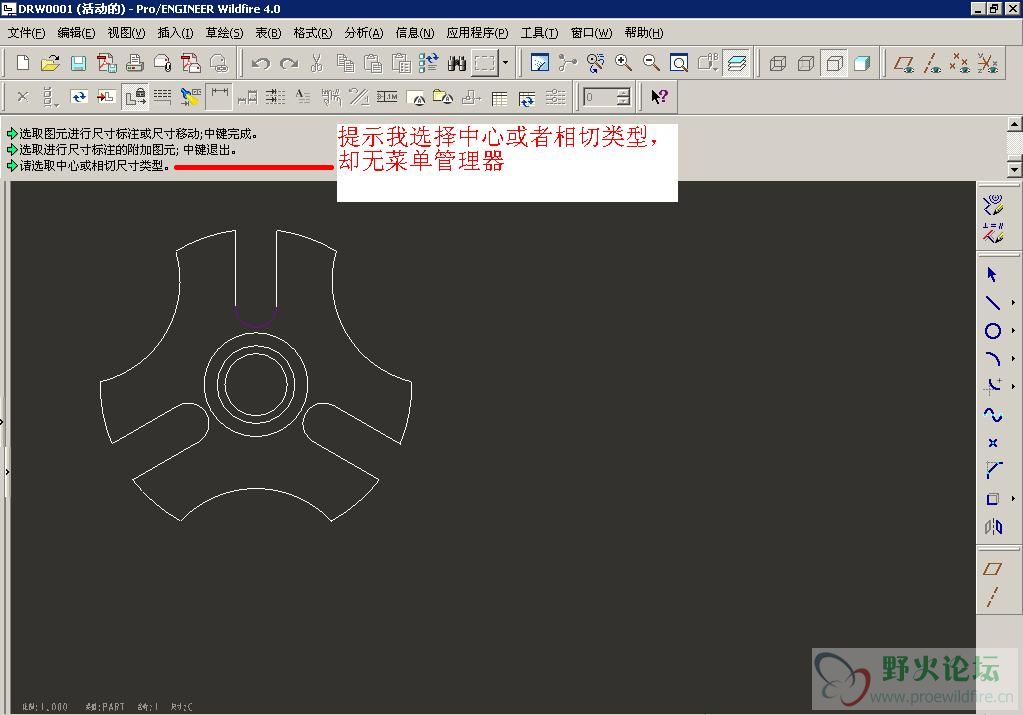Open the 表(B) menu

pyautogui.click(x=268, y=33)
